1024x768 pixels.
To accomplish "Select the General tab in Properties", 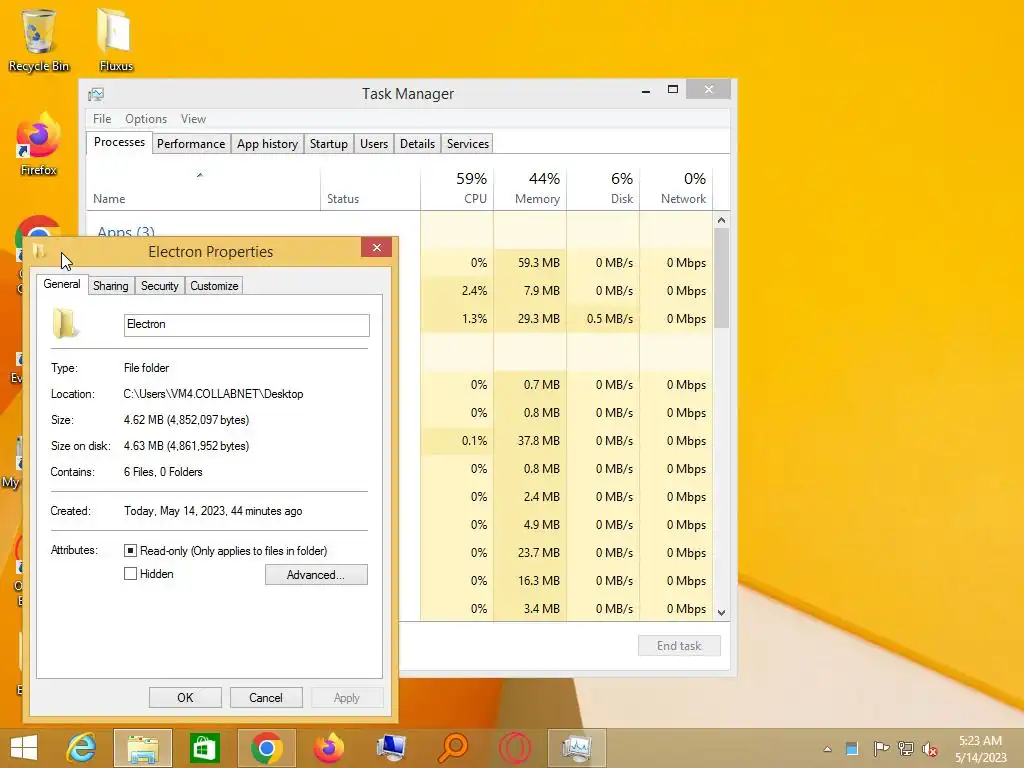I will 62,284.
